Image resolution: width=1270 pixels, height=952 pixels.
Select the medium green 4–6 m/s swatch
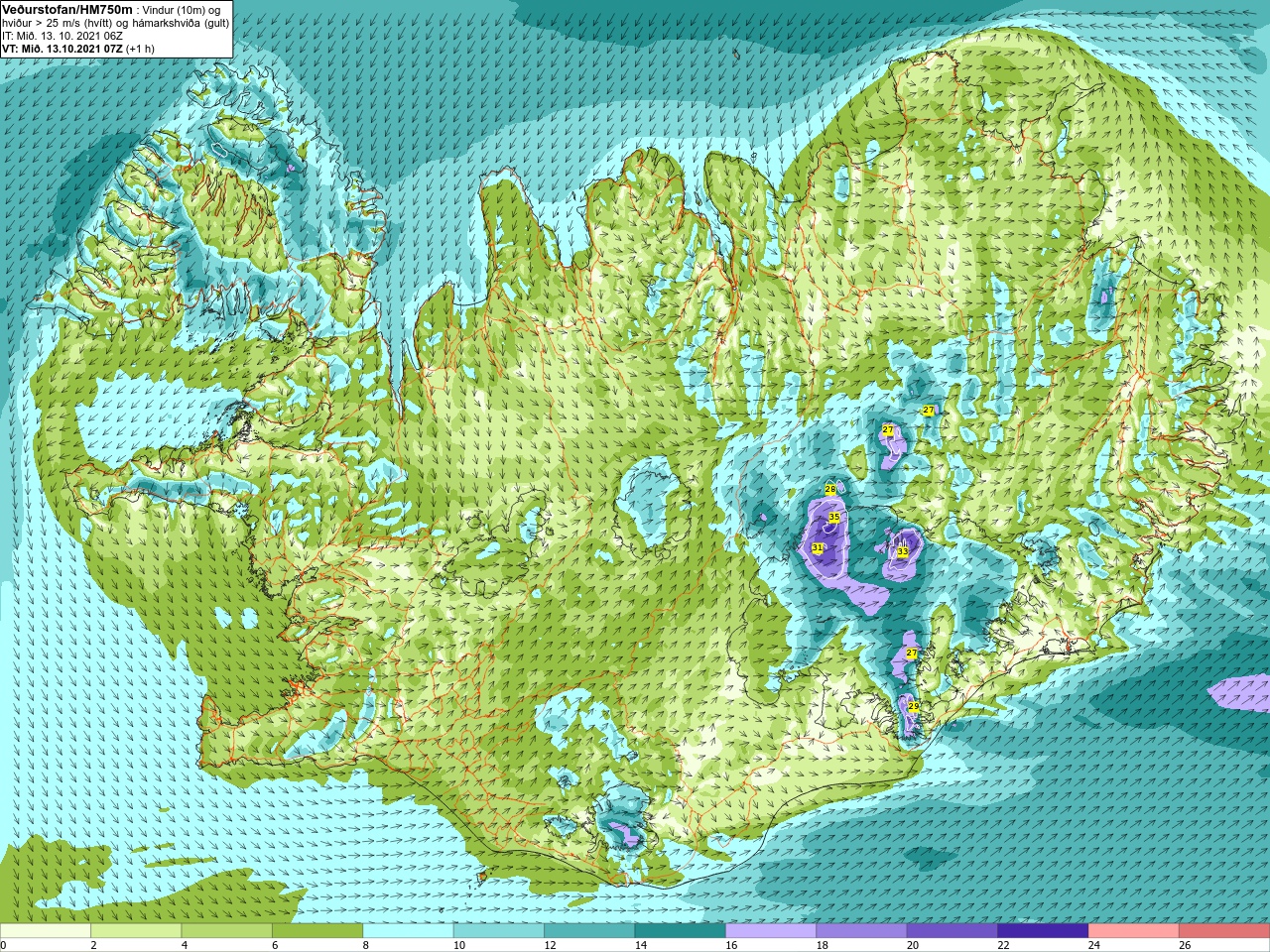point(226,931)
